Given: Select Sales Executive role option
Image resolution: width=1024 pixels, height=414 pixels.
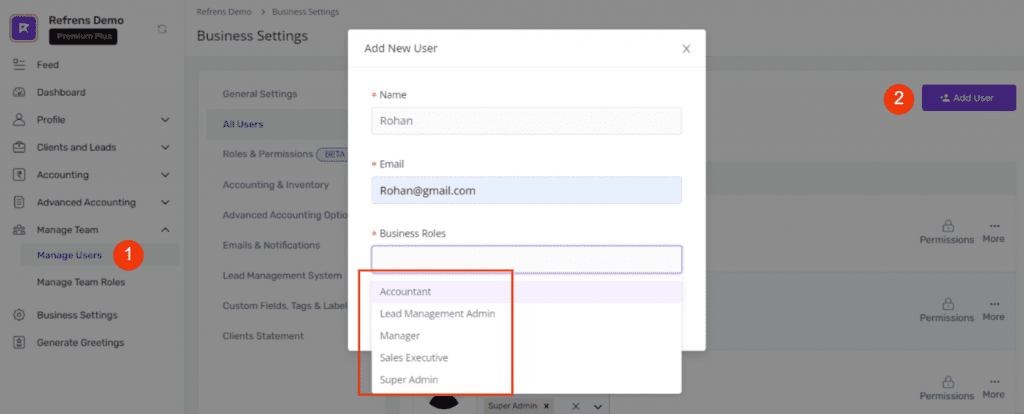Looking at the screenshot, I should coord(526,358).
